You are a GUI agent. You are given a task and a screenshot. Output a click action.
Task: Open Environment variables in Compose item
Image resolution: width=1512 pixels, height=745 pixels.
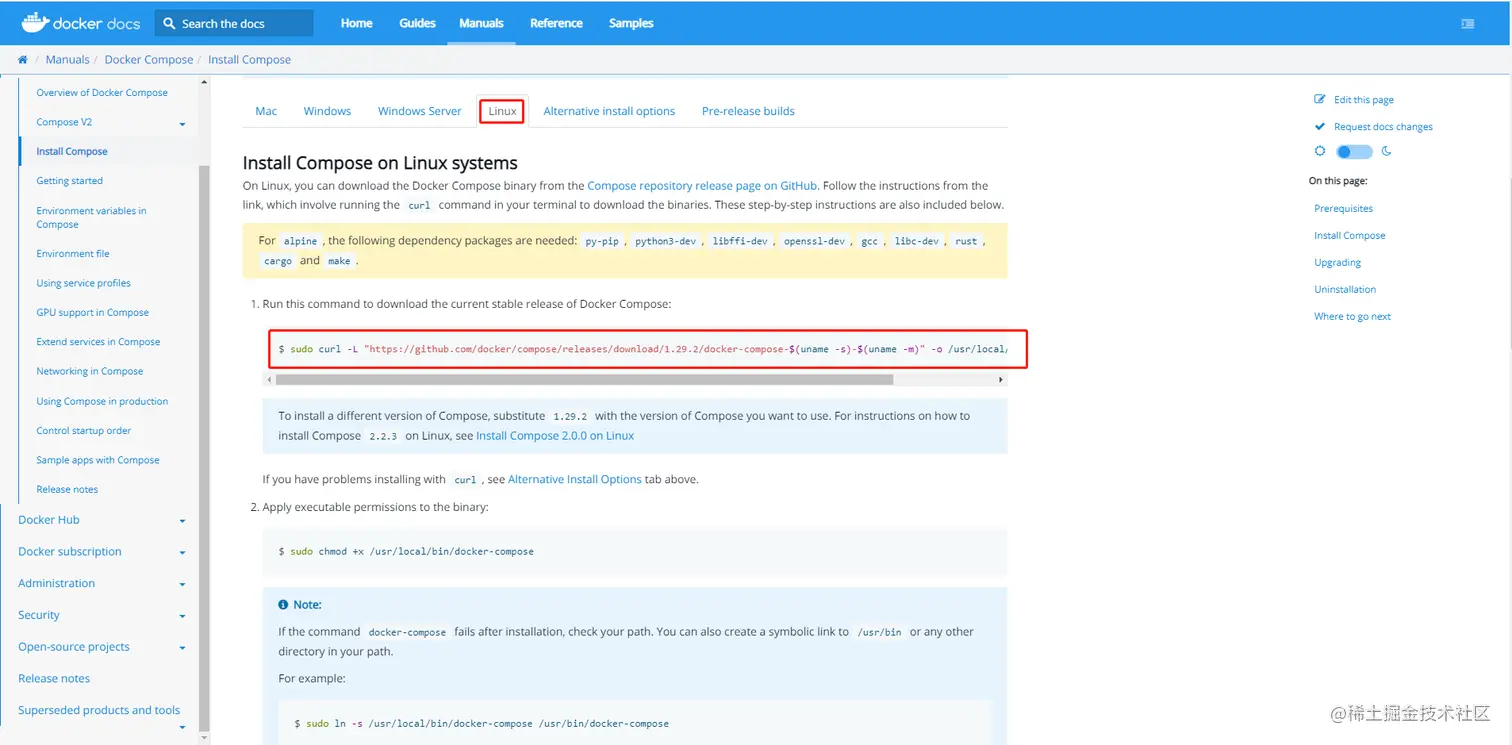coord(91,218)
